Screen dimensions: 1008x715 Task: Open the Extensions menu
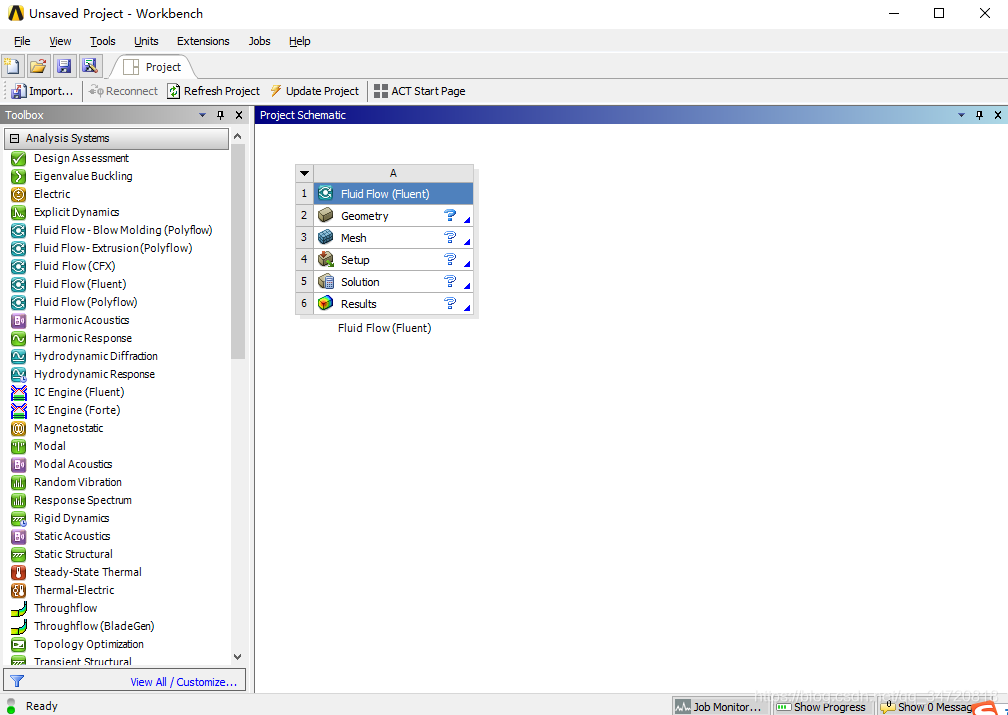[x=203, y=41]
